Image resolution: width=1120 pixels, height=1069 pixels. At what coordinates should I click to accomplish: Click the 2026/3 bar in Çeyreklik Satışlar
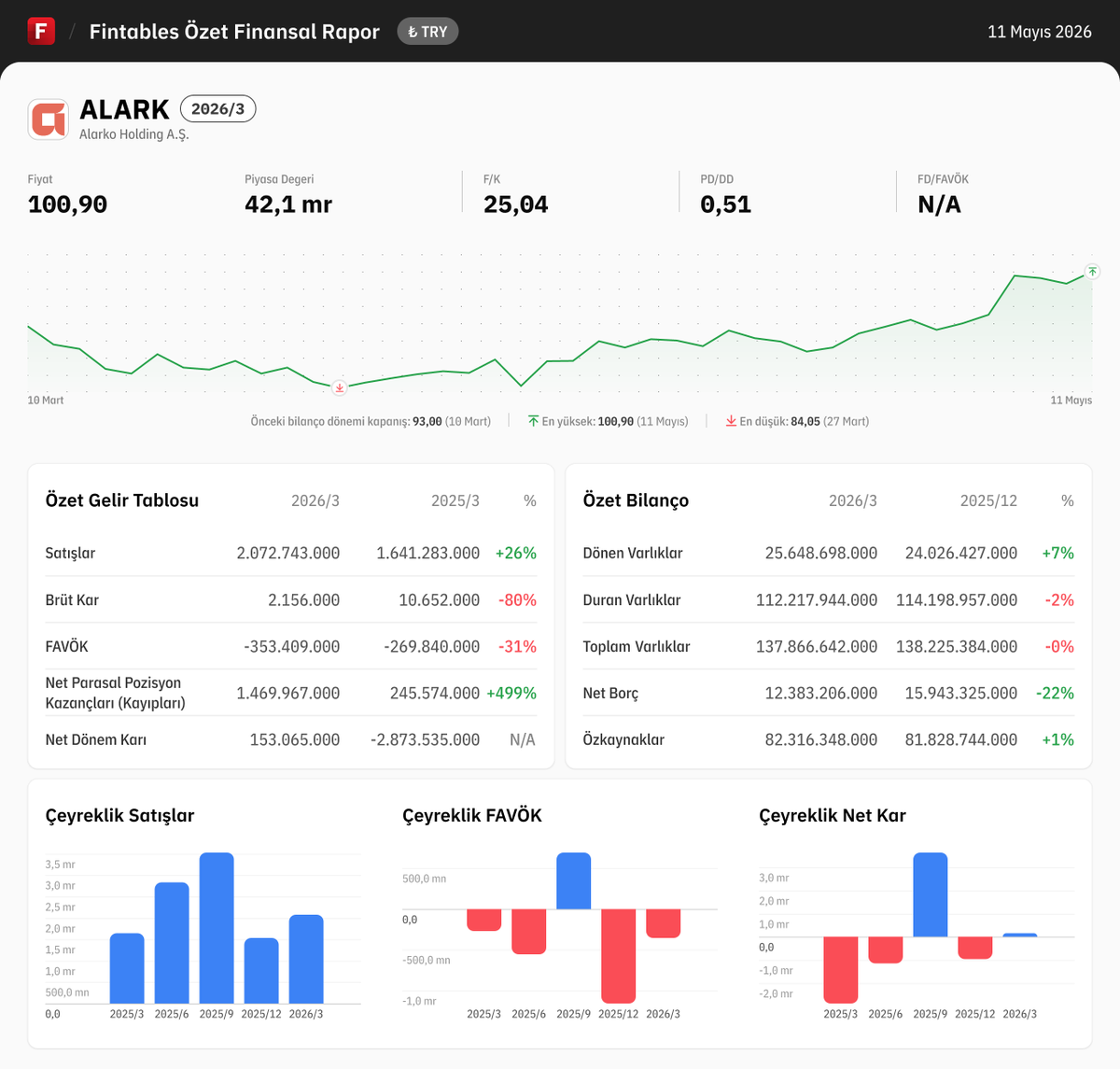[306, 959]
